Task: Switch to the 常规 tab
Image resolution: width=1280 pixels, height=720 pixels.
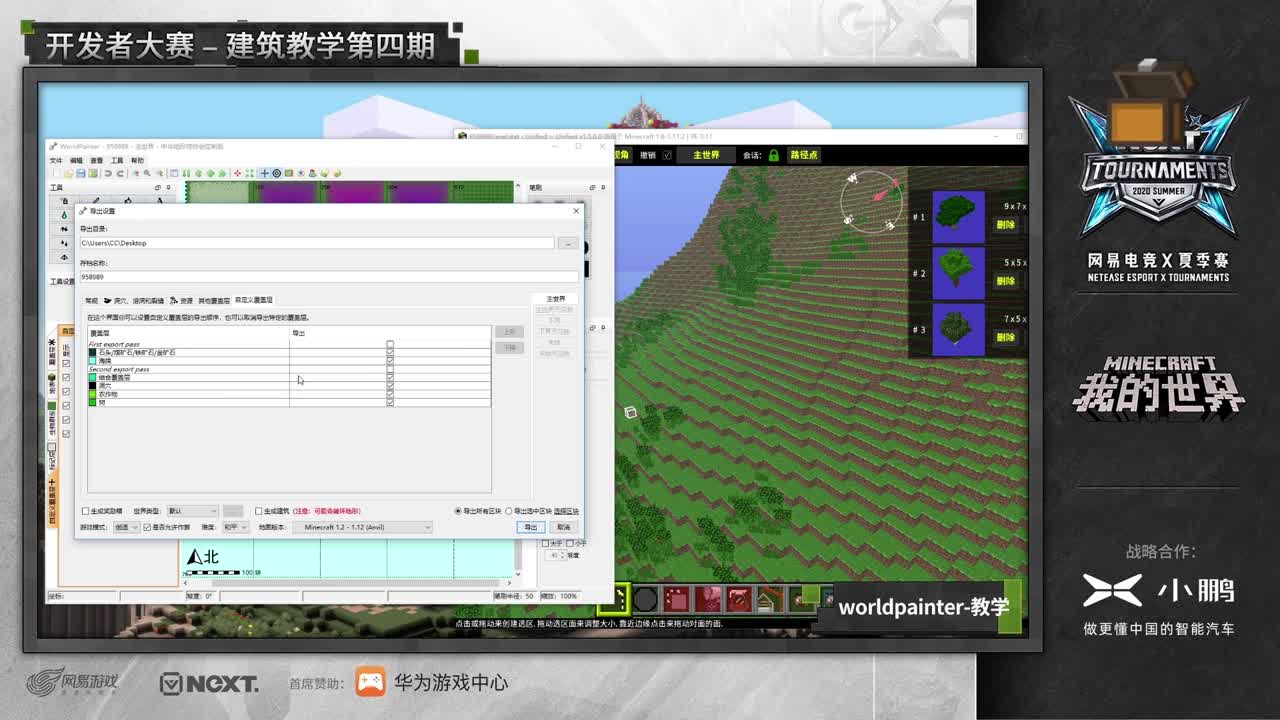Action: pyautogui.click(x=92, y=300)
